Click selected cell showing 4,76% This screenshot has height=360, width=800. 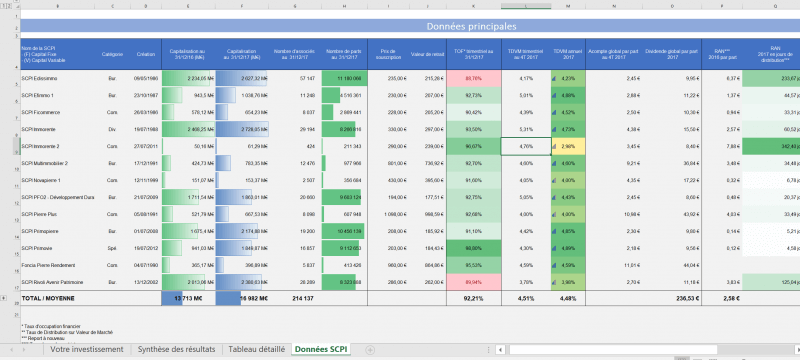(x=526, y=146)
